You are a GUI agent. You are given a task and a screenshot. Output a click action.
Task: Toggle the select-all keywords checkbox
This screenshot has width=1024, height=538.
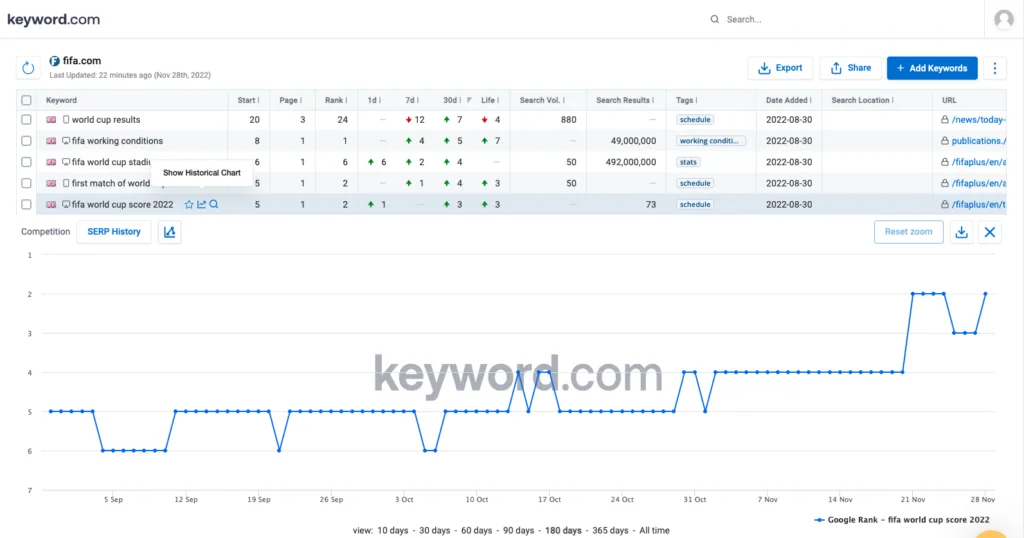[x=26, y=101]
